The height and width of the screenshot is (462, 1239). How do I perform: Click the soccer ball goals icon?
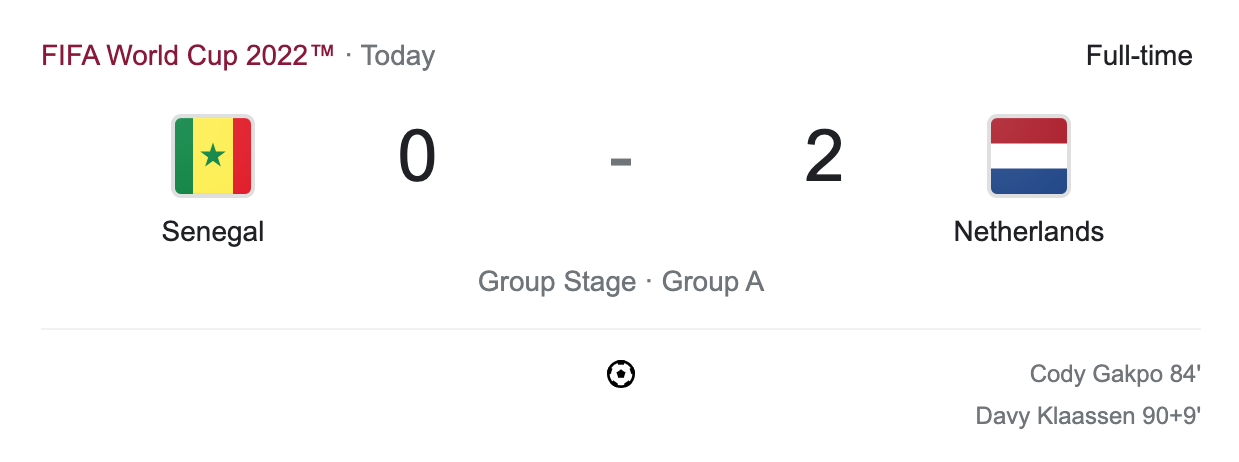[621, 375]
